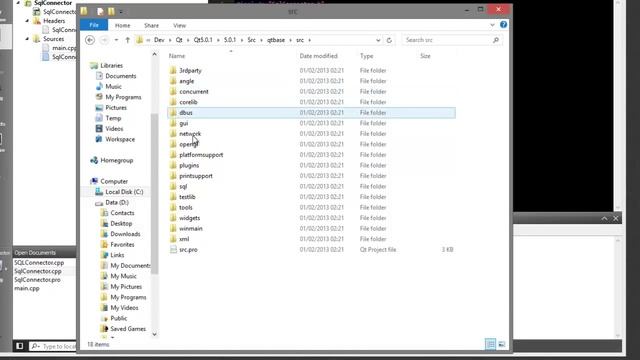Select the winmain folder
The width and height of the screenshot is (640, 360).
click(x=191, y=229)
